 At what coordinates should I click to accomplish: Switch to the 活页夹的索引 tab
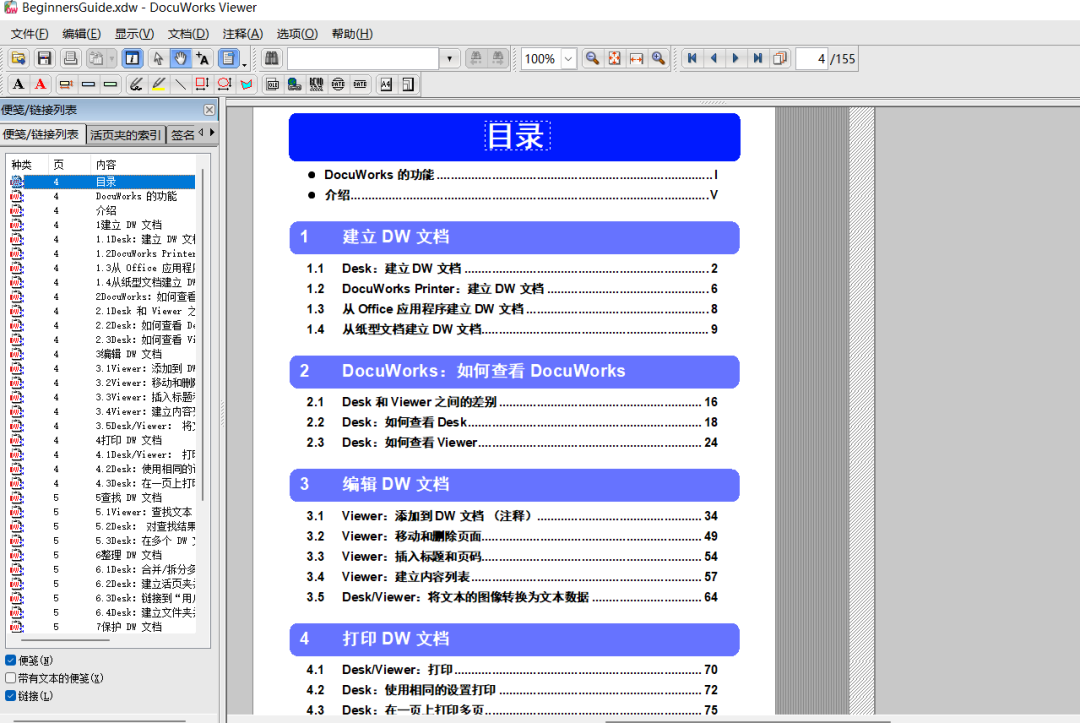tap(125, 135)
